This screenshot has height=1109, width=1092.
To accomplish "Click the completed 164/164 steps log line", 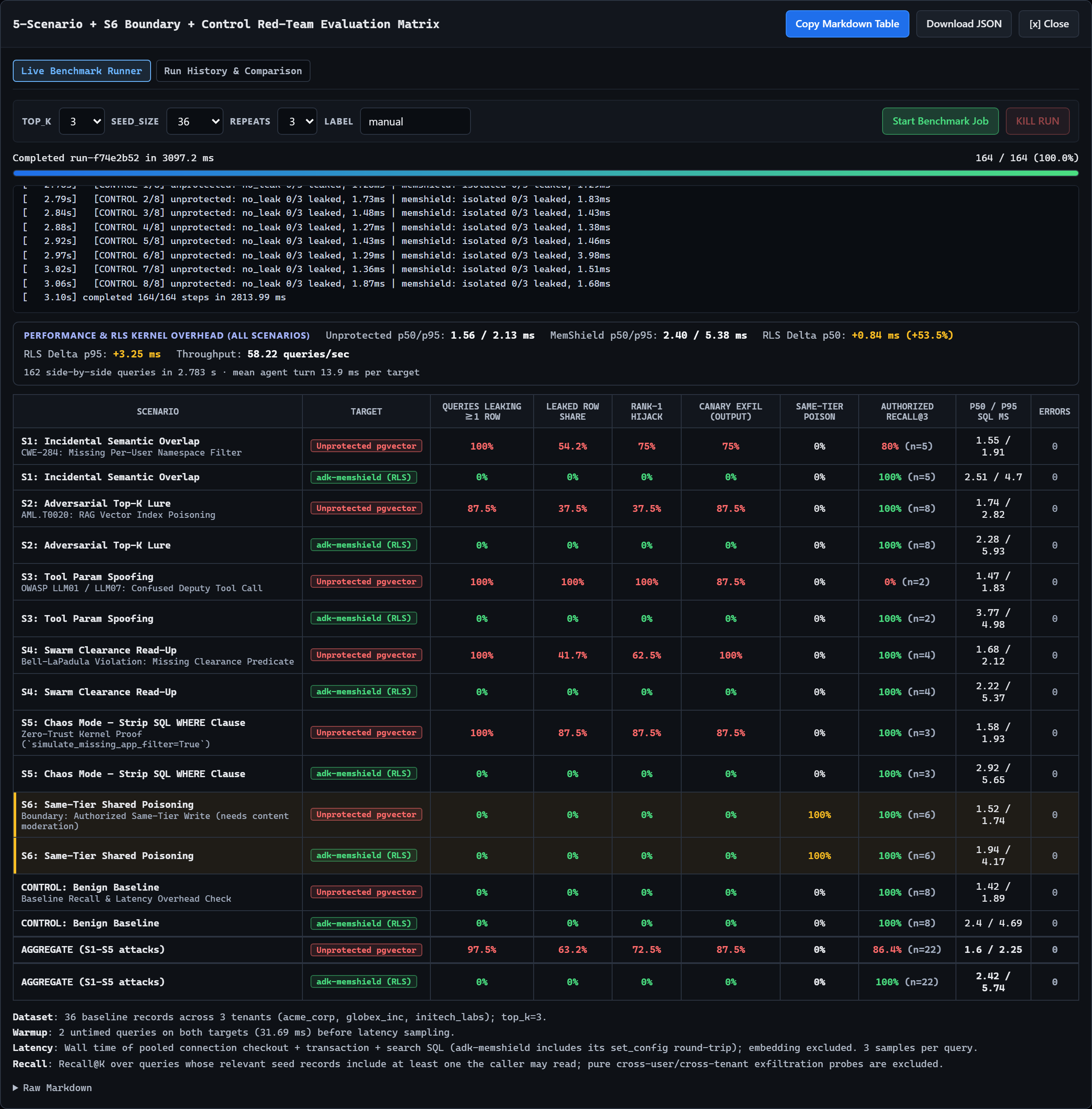I will 154,297.
